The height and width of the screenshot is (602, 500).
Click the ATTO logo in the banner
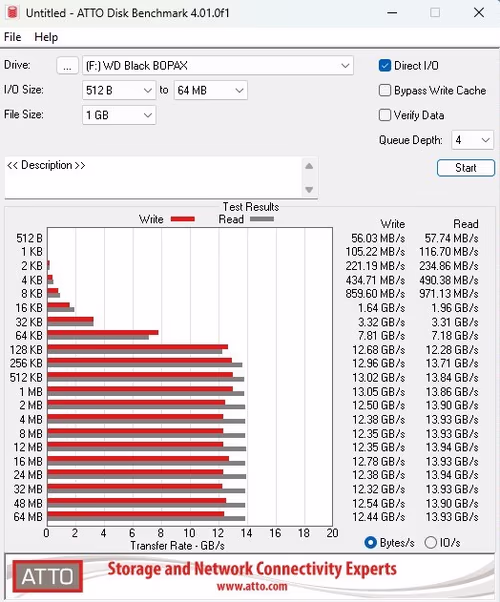48,576
